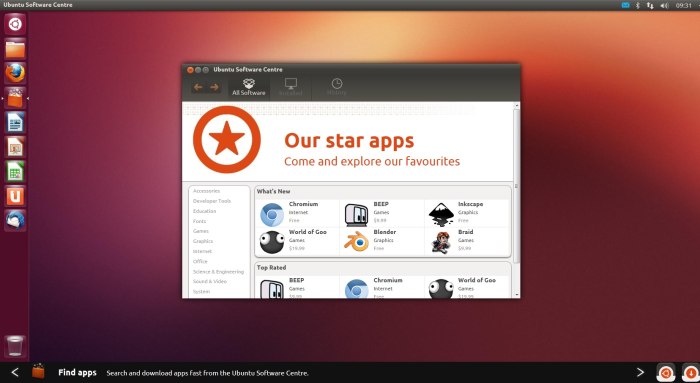Go back using the orange left arrow
The height and width of the screenshot is (383, 700).
pos(198,87)
